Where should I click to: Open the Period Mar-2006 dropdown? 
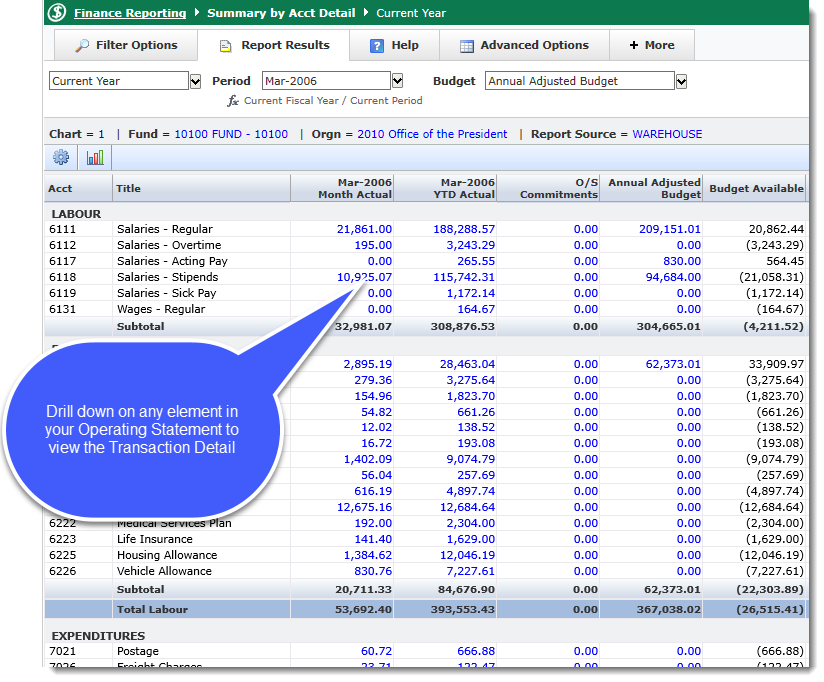pos(397,81)
